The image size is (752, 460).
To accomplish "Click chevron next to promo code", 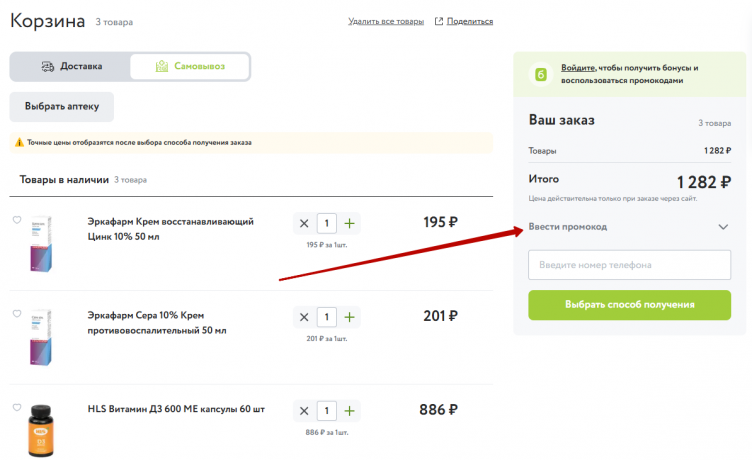I will coord(724,227).
